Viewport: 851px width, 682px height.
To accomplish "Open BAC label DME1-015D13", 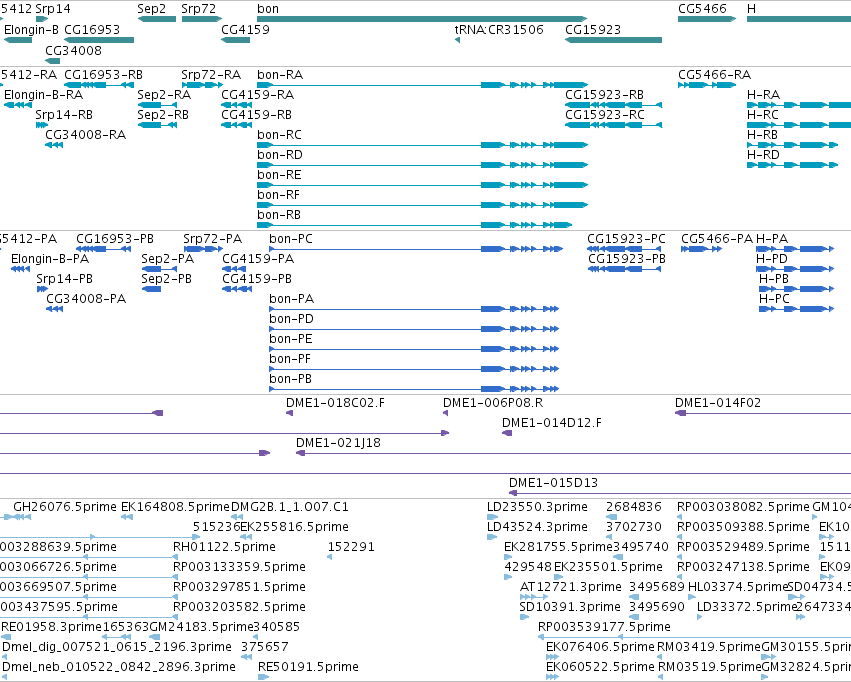I will tap(554, 482).
